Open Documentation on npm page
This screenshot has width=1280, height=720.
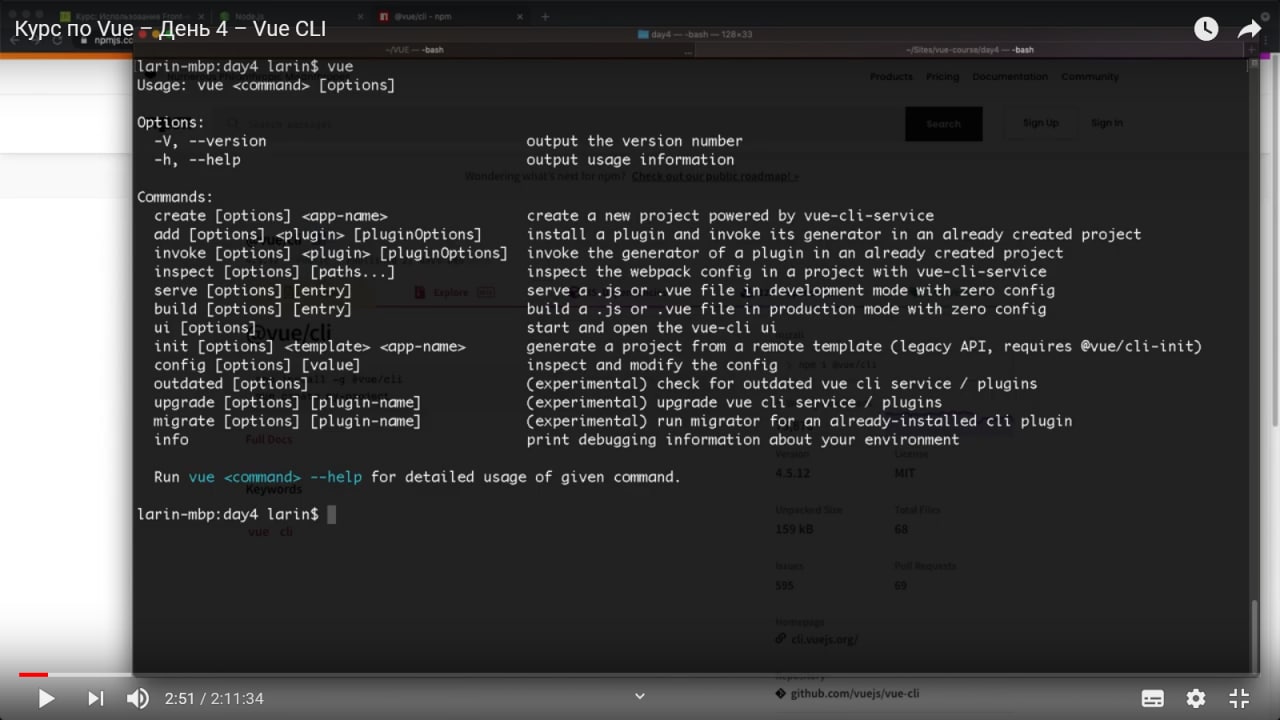[1010, 77]
